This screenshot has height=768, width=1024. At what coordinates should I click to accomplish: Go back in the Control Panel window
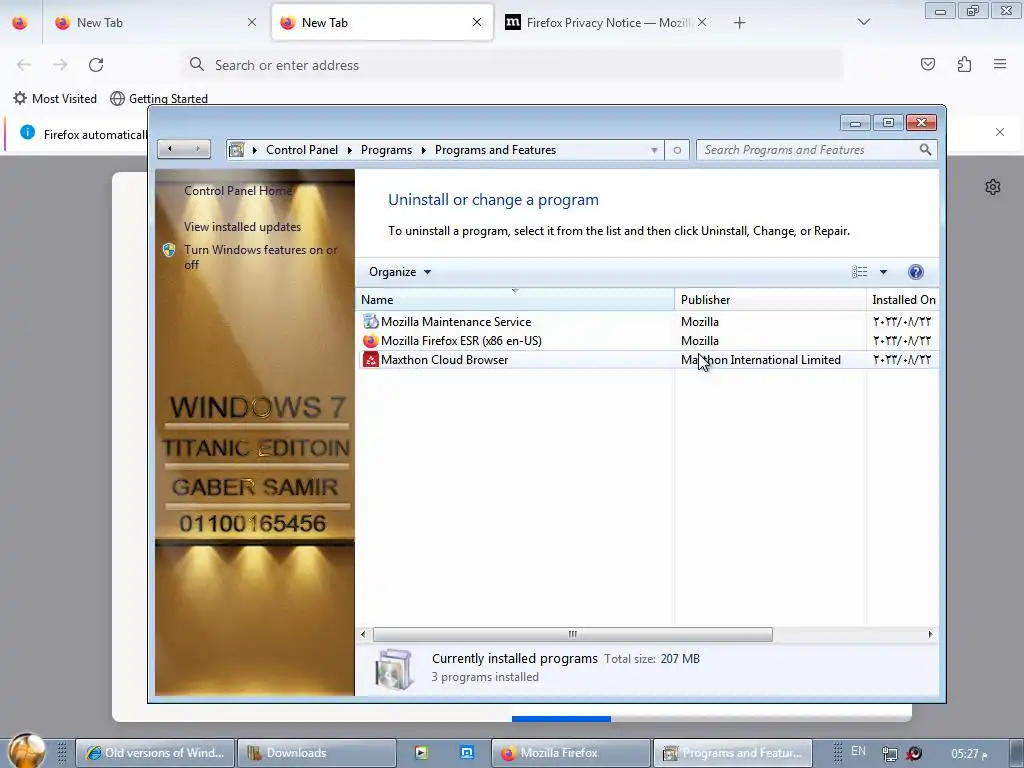(x=170, y=149)
